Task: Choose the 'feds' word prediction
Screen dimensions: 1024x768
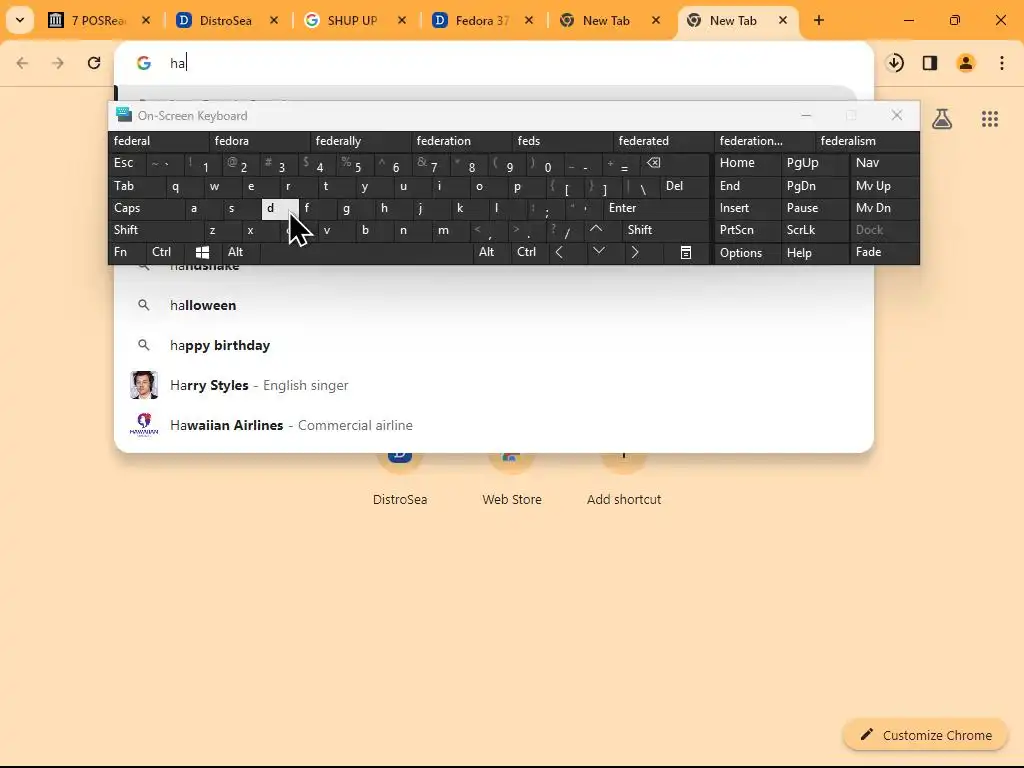Action: pyautogui.click(x=563, y=141)
